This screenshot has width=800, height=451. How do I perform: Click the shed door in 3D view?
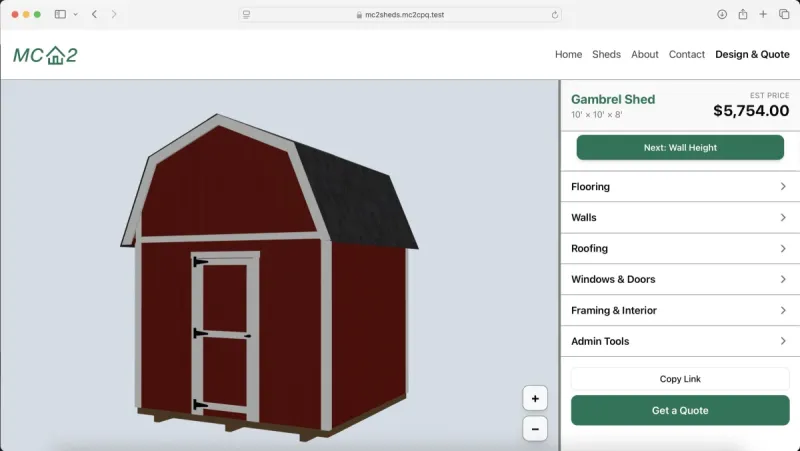pos(225,336)
